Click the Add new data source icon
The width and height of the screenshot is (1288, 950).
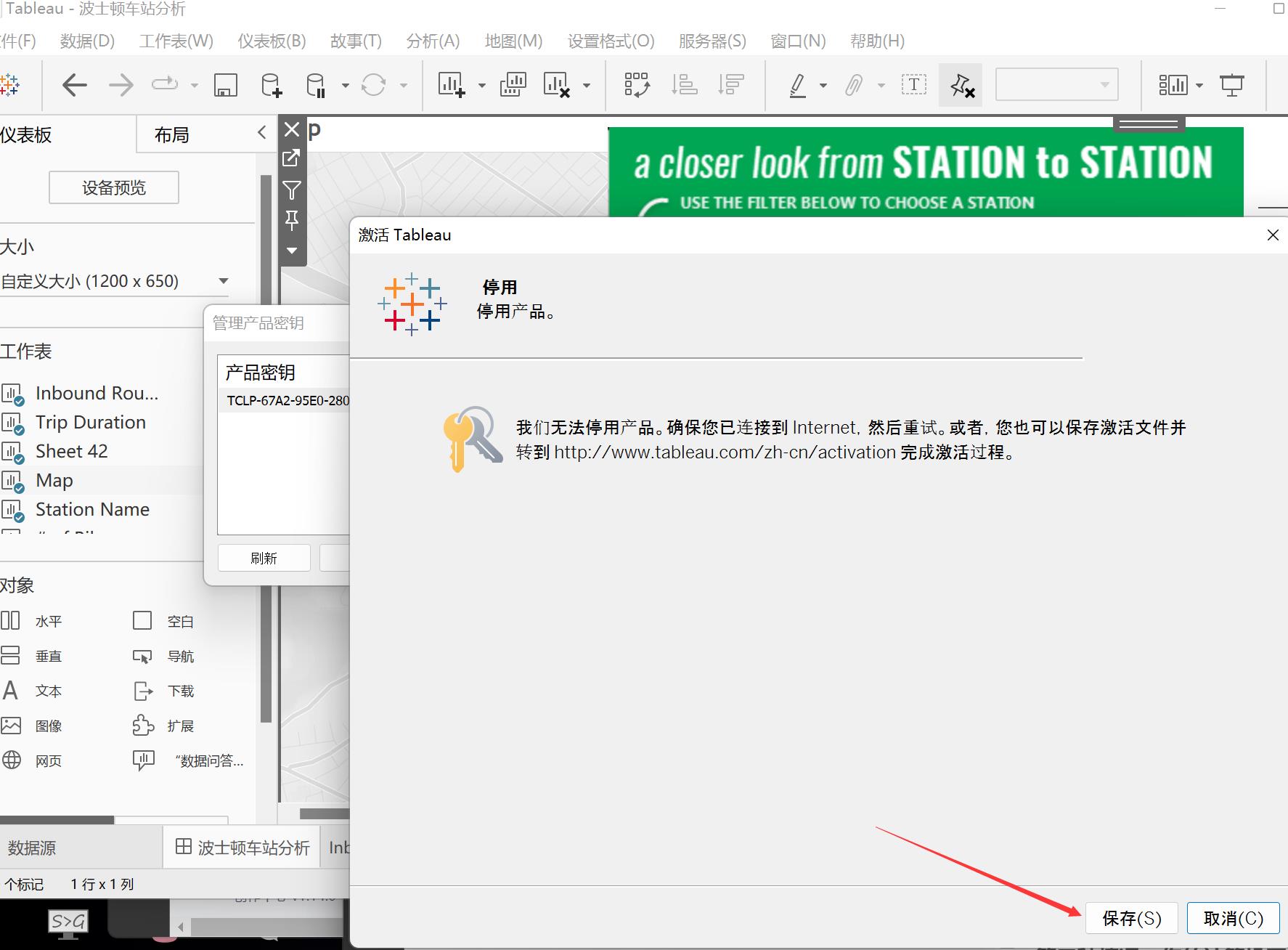point(272,85)
